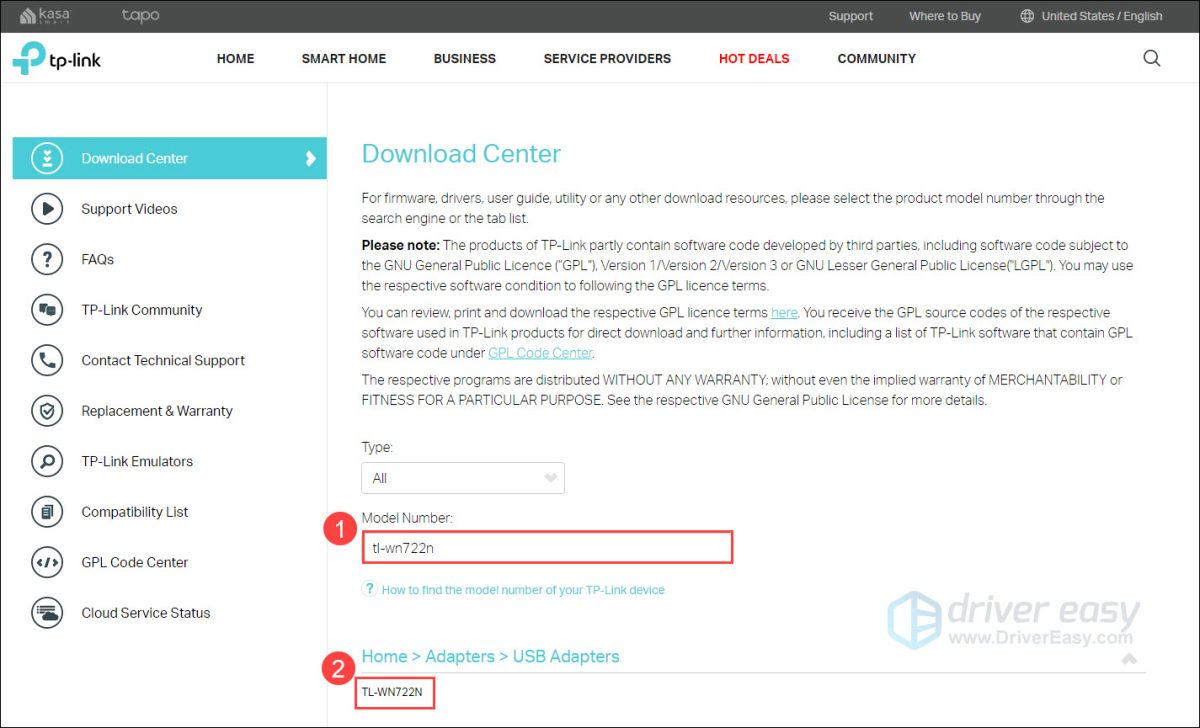The width and height of the screenshot is (1200, 728).
Task: Open the BUSINESS menu
Action: click(465, 58)
